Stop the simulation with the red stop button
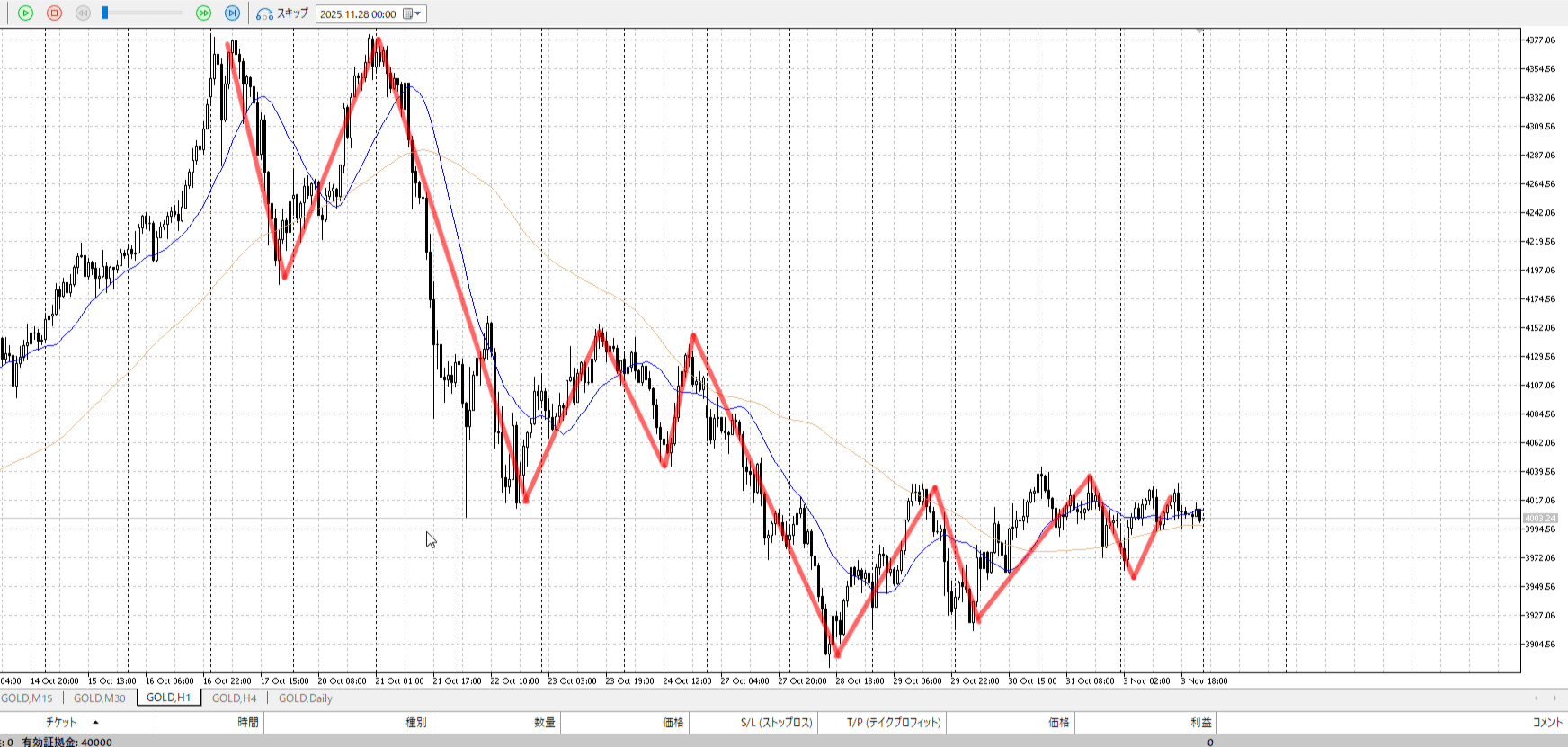This screenshot has width=1568, height=747. click(54, 13)
